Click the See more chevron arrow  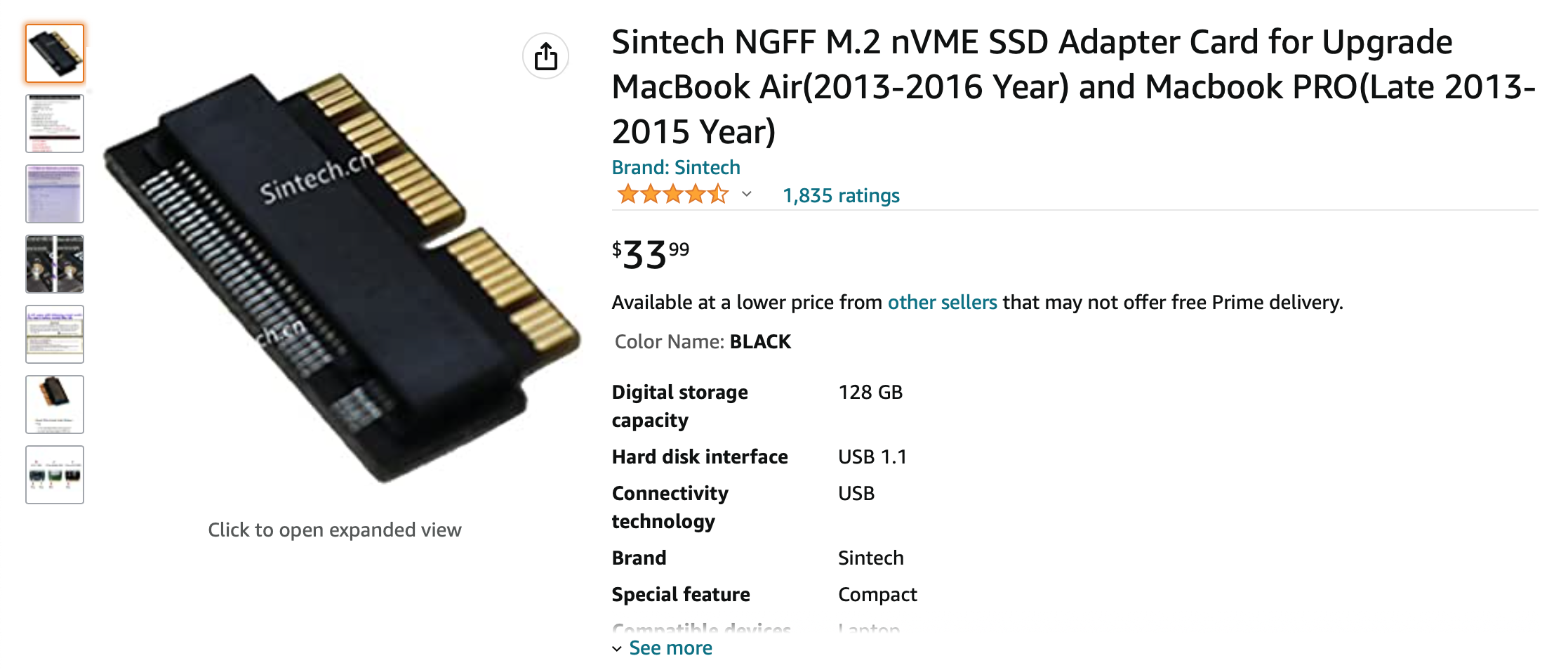617,649
